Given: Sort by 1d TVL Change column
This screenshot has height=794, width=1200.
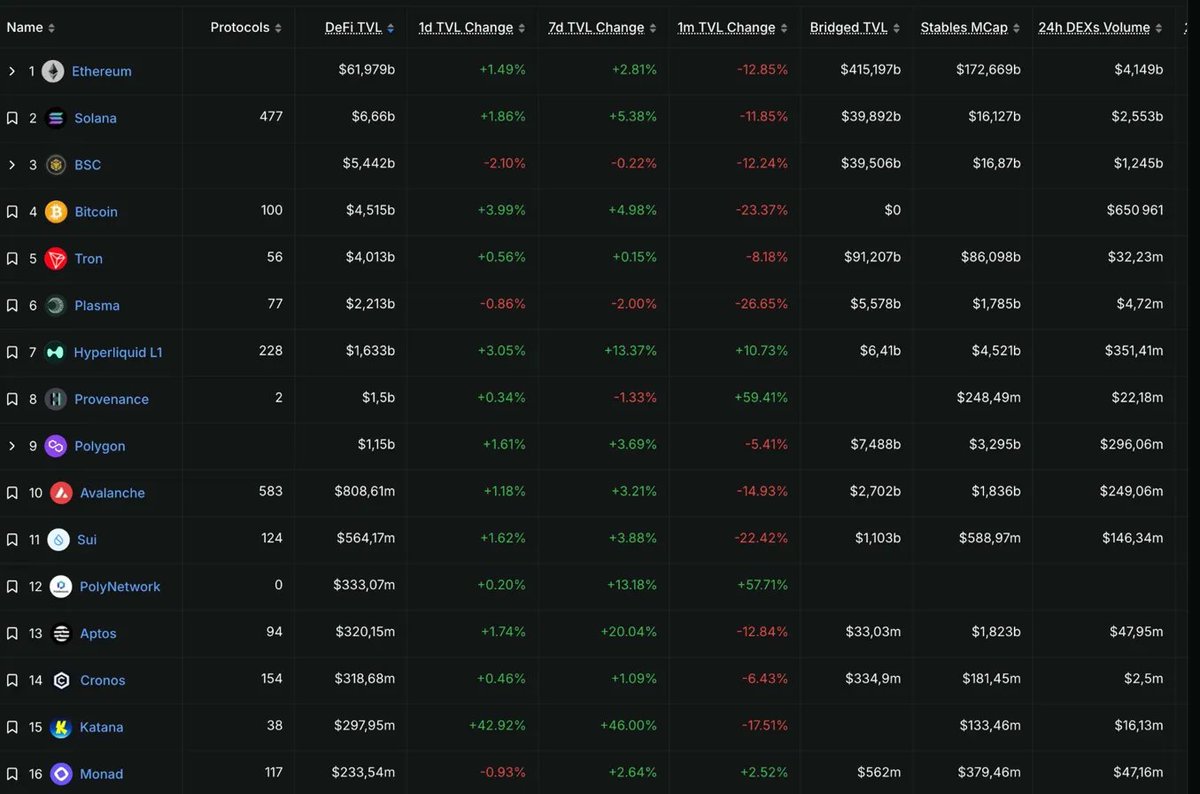Looking at the screenshot, I should [472, 28].
